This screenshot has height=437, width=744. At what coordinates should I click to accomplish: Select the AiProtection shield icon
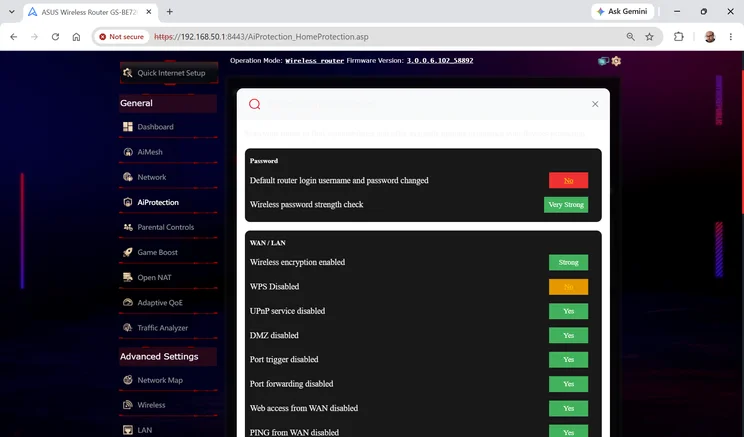point(128,202)
